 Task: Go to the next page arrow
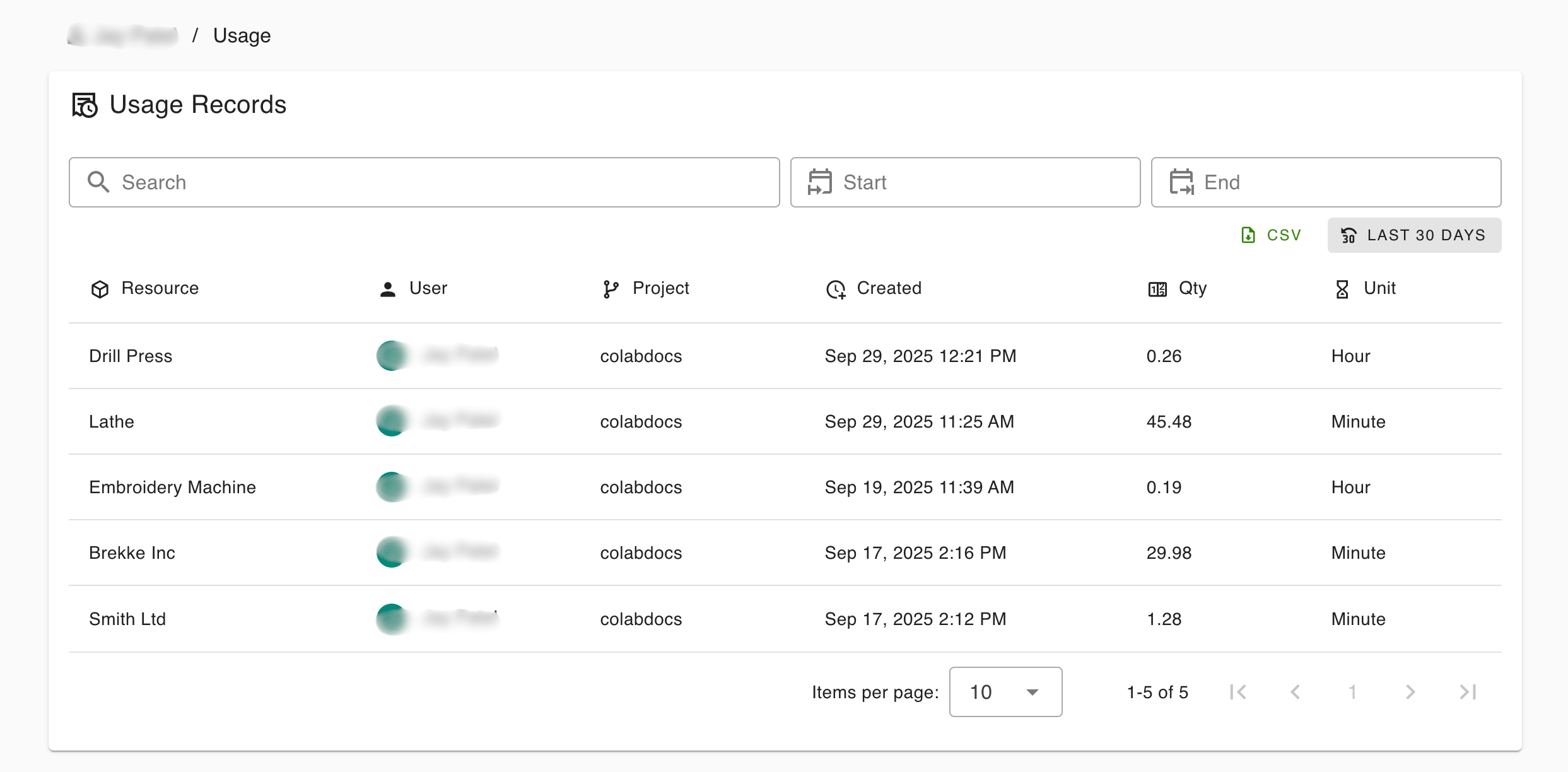pos(1410,692)
